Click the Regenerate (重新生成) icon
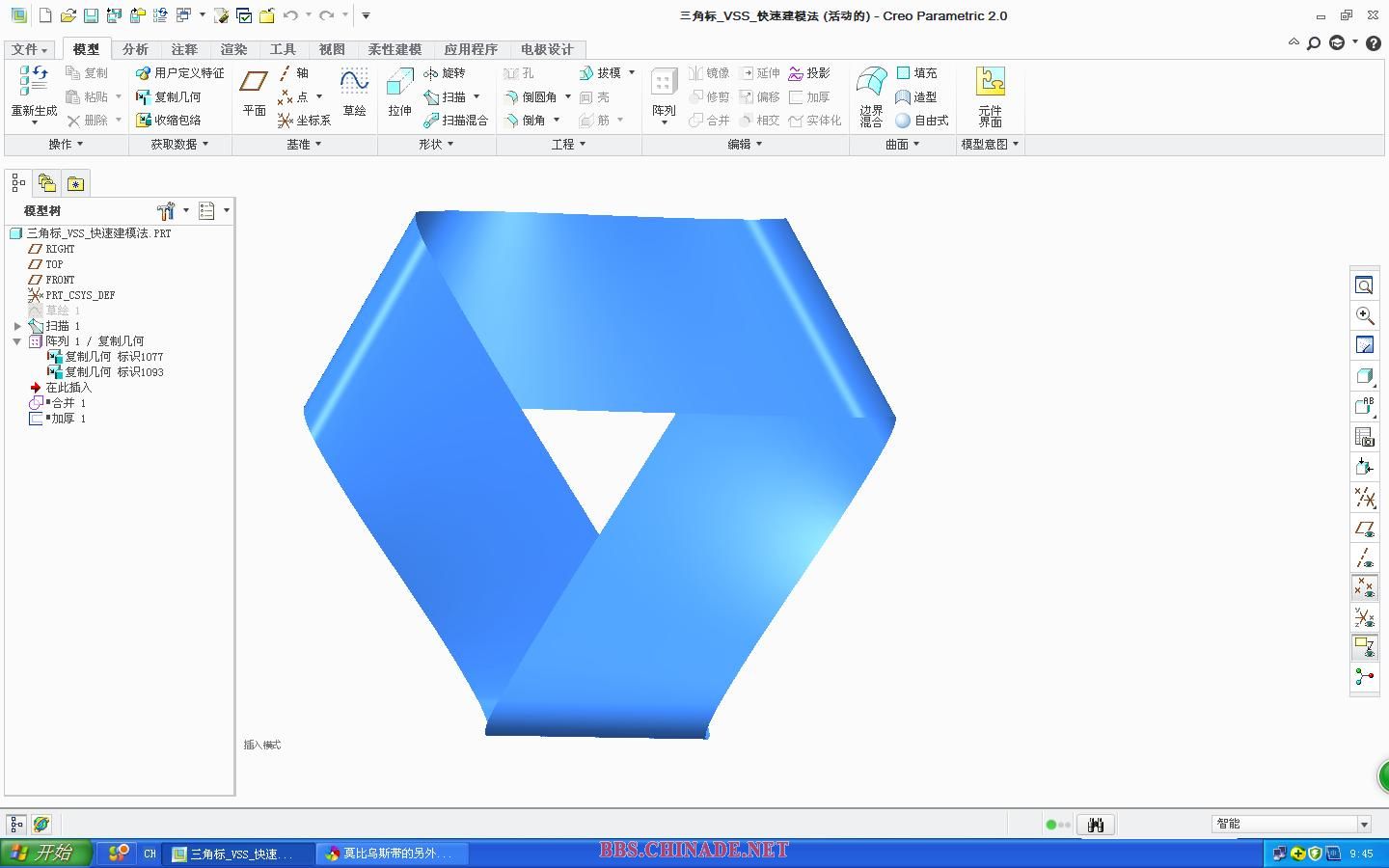Viewport: 1389px width, 868px height. 34,82
